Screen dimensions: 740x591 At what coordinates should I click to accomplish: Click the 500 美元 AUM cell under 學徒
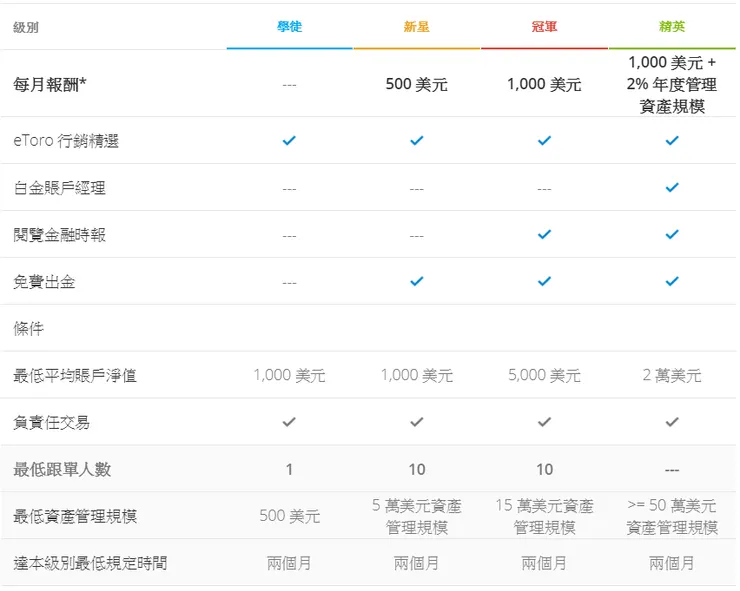289,516
